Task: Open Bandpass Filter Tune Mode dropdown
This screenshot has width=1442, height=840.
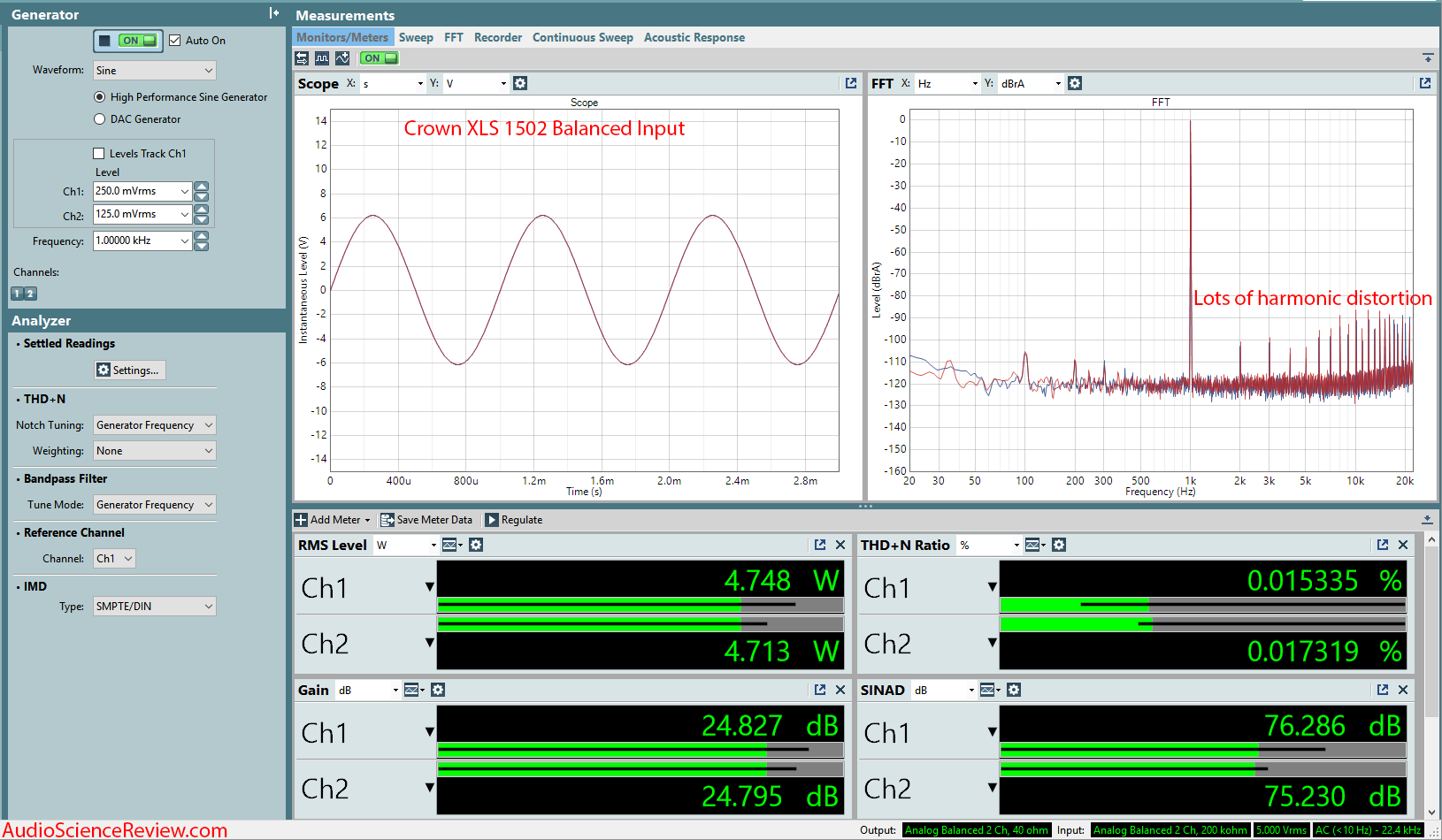Action: pyautogui.click(x=155, y=505)
